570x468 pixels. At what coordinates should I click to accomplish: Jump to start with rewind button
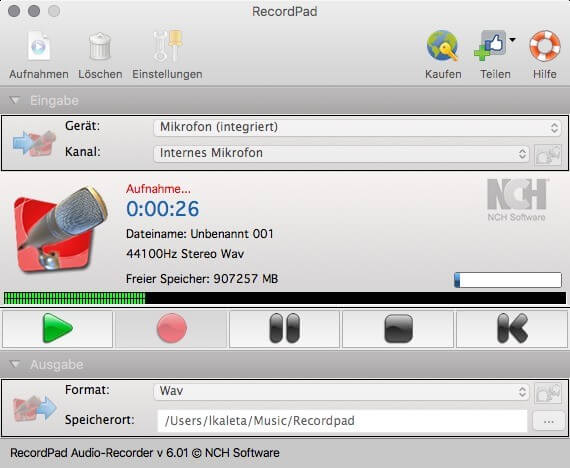[512, 329]
